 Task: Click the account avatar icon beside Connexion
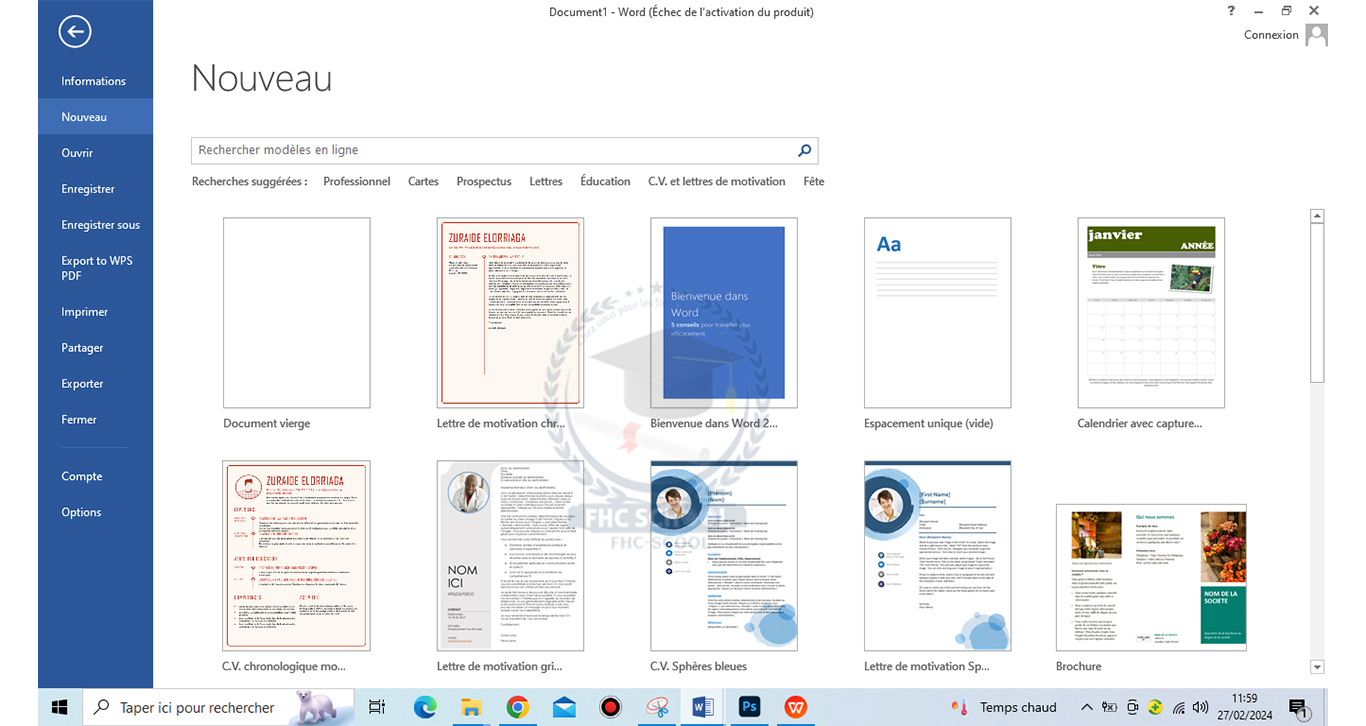pyautogui.click(x=1317, y=35)
